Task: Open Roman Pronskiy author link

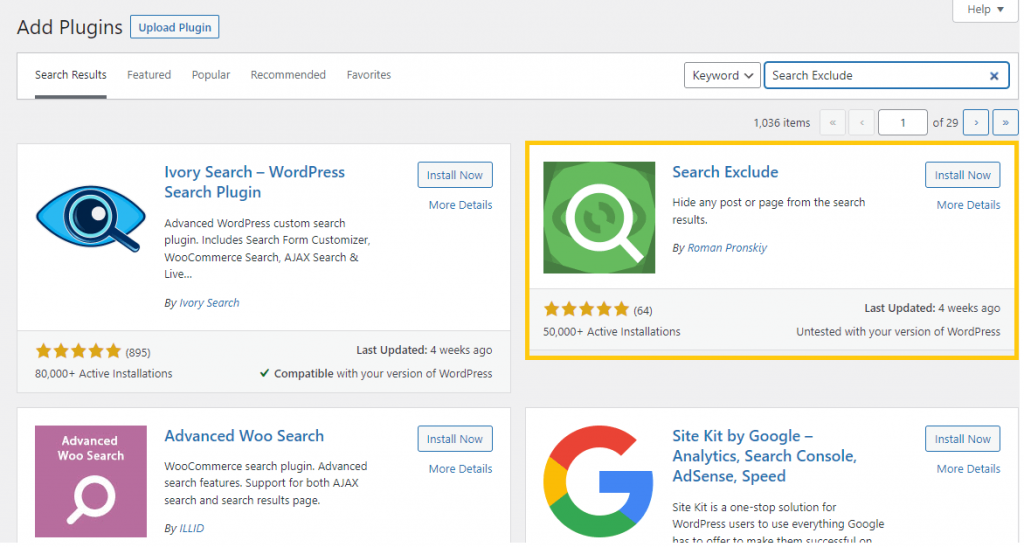Action: pos(729,249)
